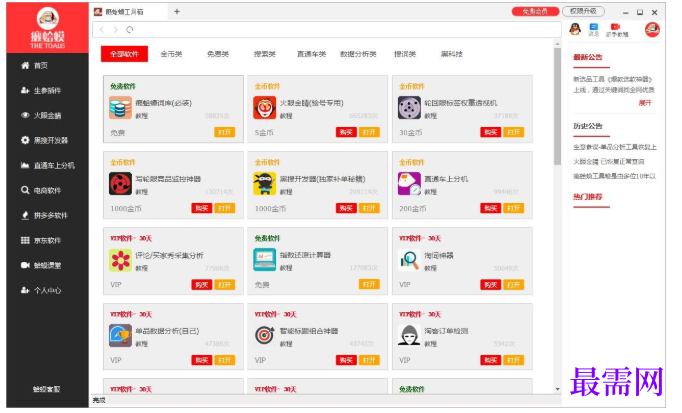Click 购买 on the 单品数据分析 card
682x413 pixels.
tap(202, 360)
